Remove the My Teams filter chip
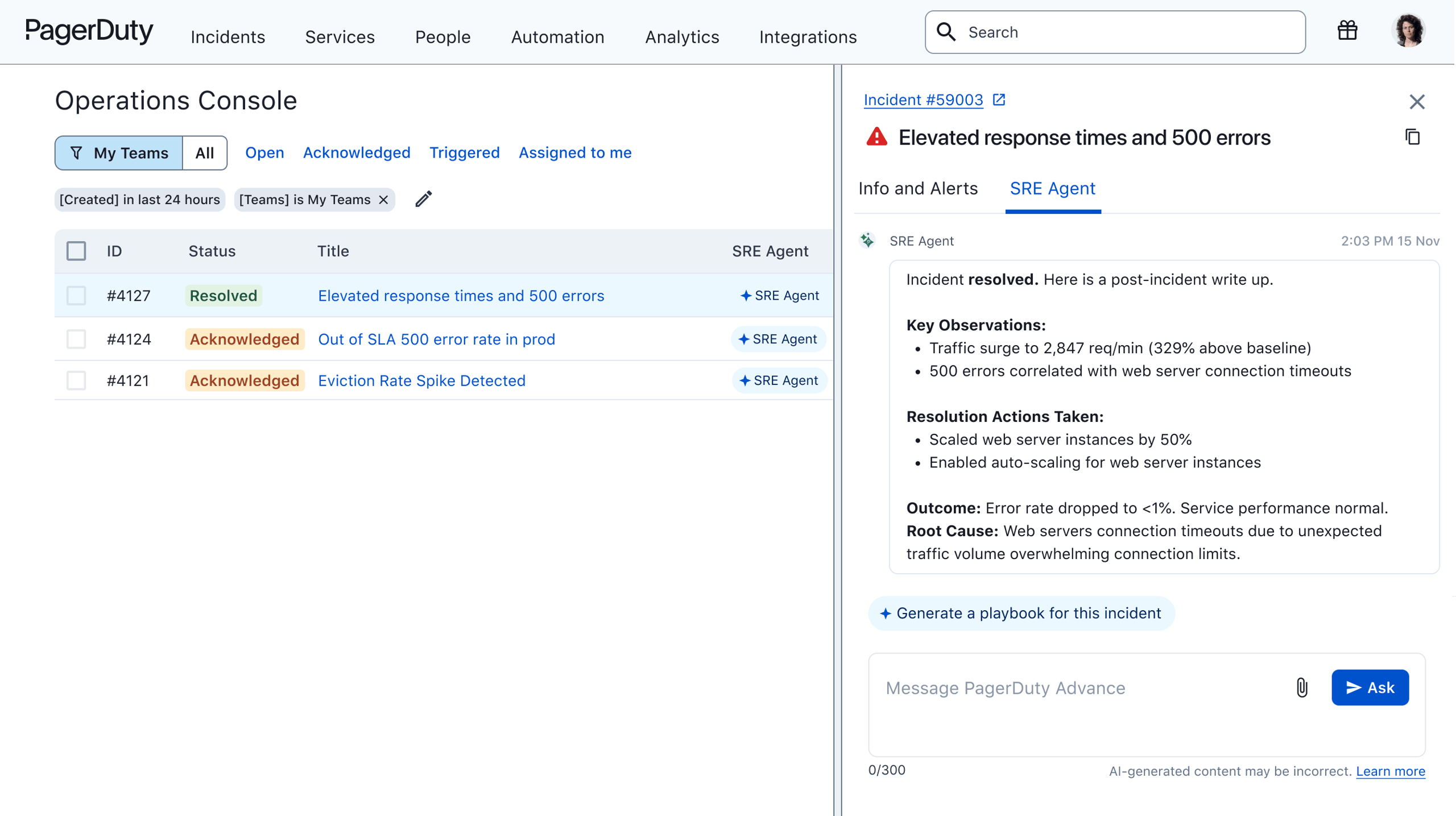Image resolution: width=1456 pixels, height=816 pixels. pyautogui.click(x=384, y=200)
